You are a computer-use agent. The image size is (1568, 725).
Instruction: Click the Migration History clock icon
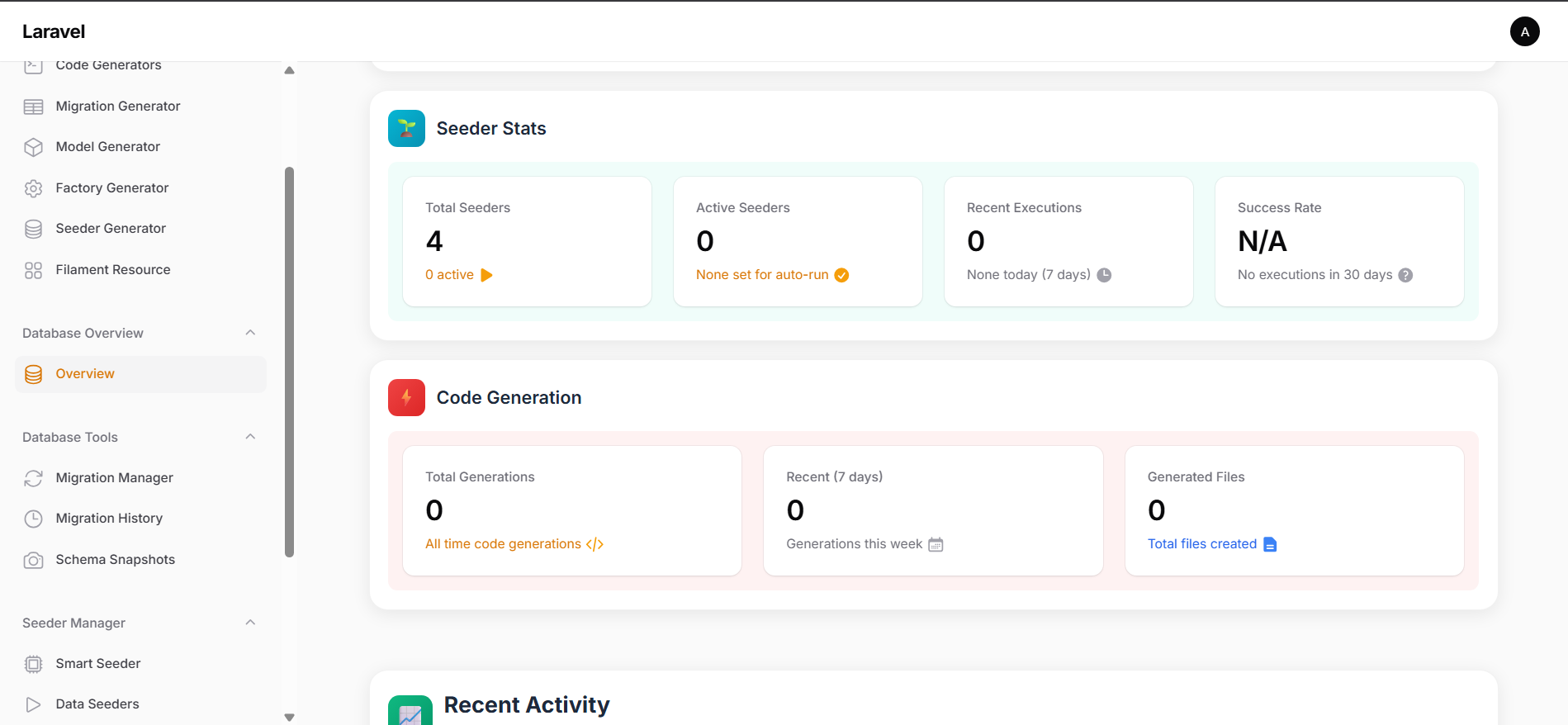(33, 519)
